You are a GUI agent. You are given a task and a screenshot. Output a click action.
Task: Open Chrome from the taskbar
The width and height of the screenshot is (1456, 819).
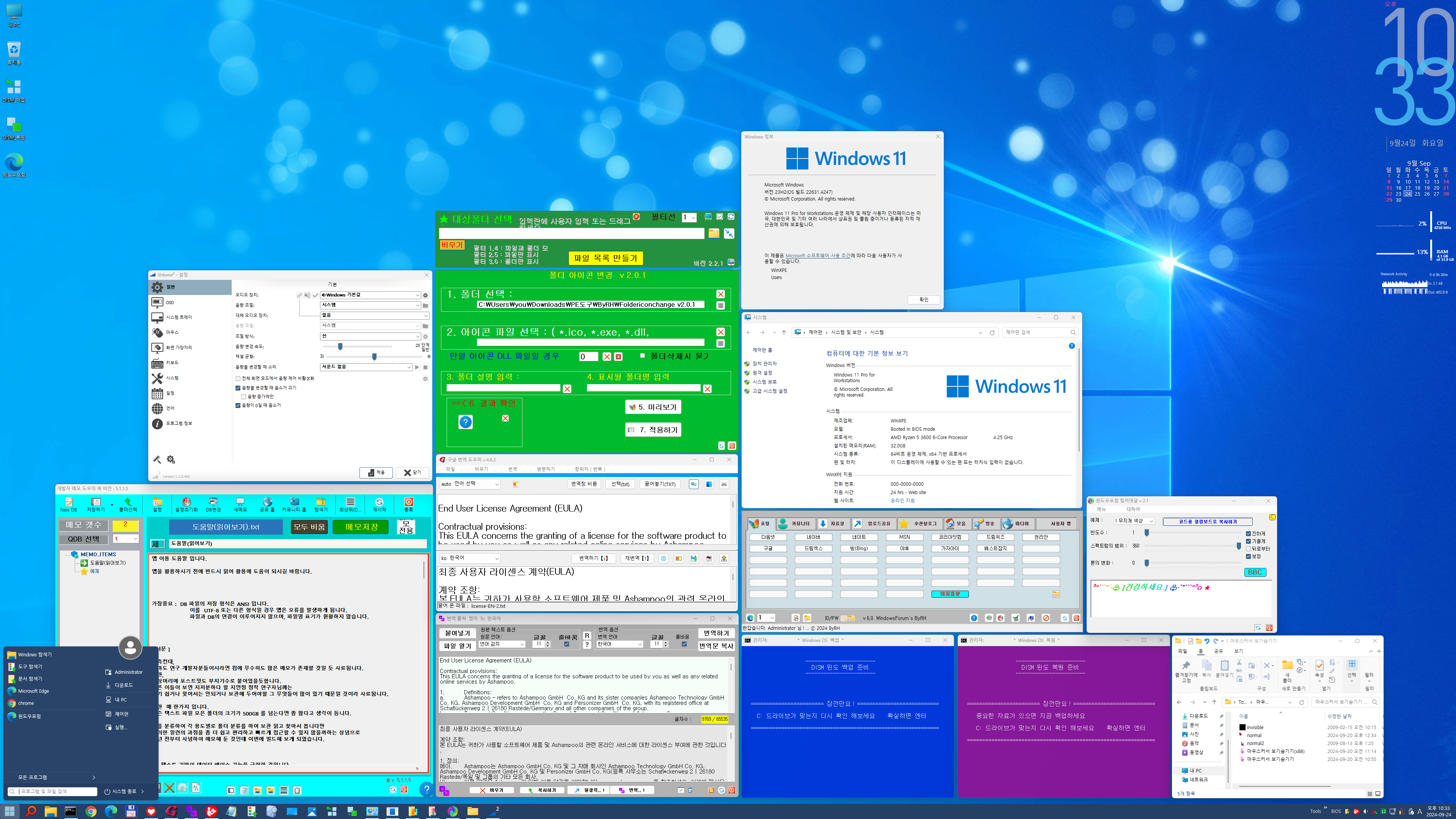(x=91, y=811)
